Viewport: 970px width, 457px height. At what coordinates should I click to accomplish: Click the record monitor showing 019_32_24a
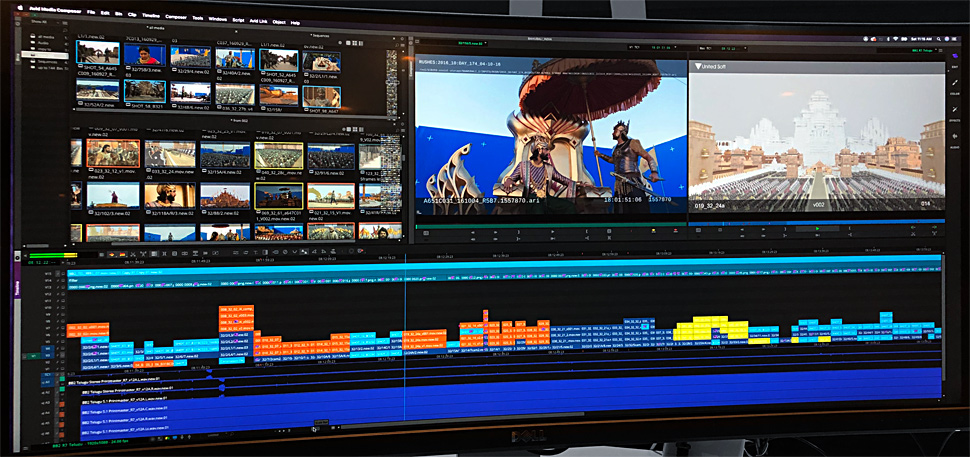[817, 137]
